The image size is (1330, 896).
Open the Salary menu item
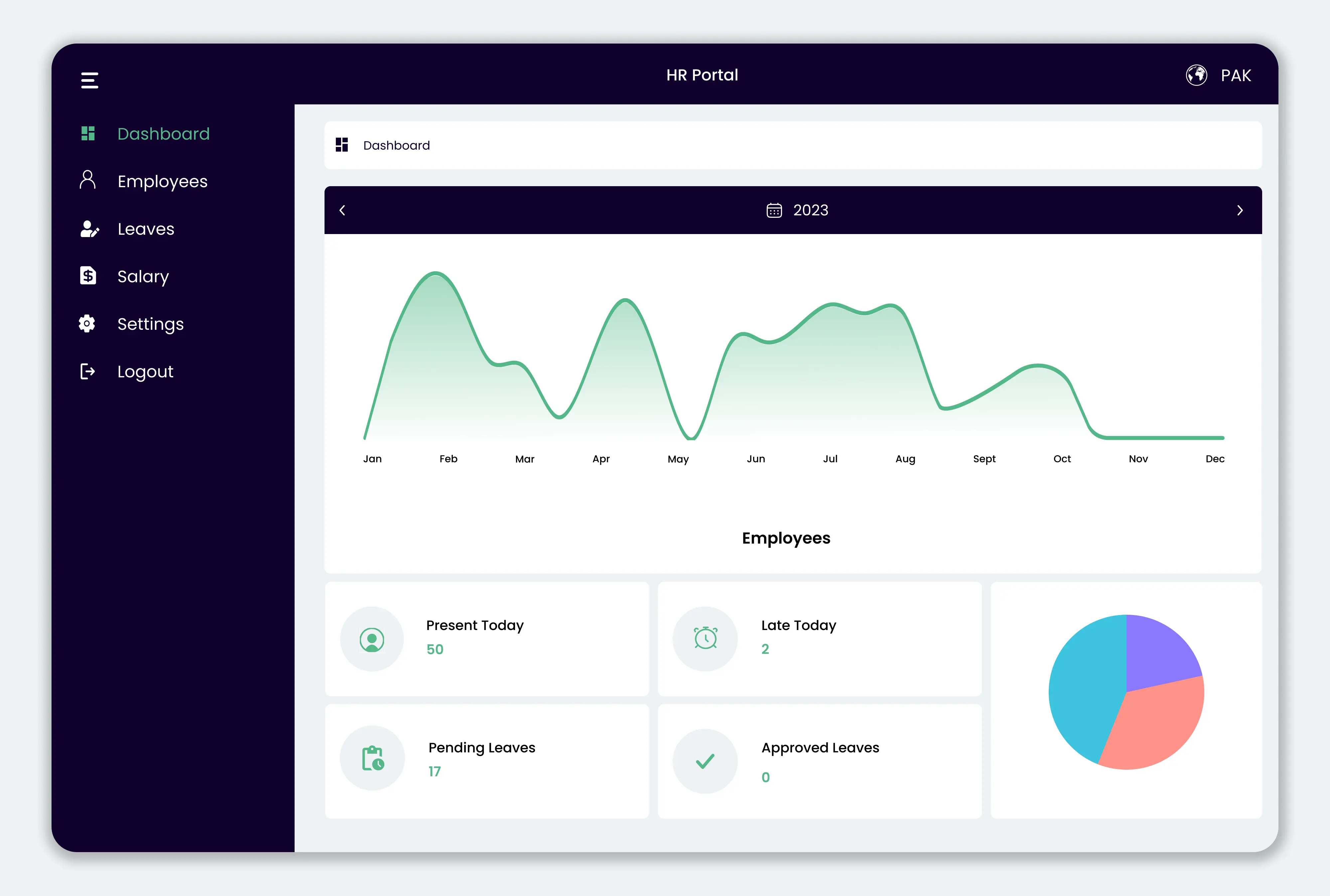click(x=143, y=277)
